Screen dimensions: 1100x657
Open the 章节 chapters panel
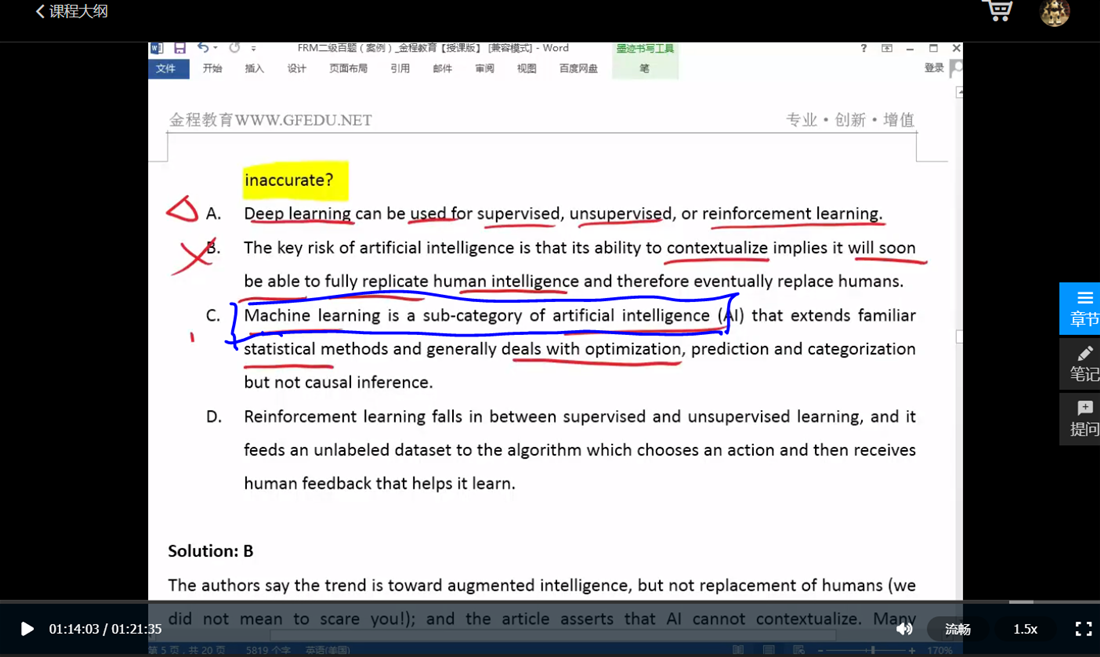point(1081,308)
